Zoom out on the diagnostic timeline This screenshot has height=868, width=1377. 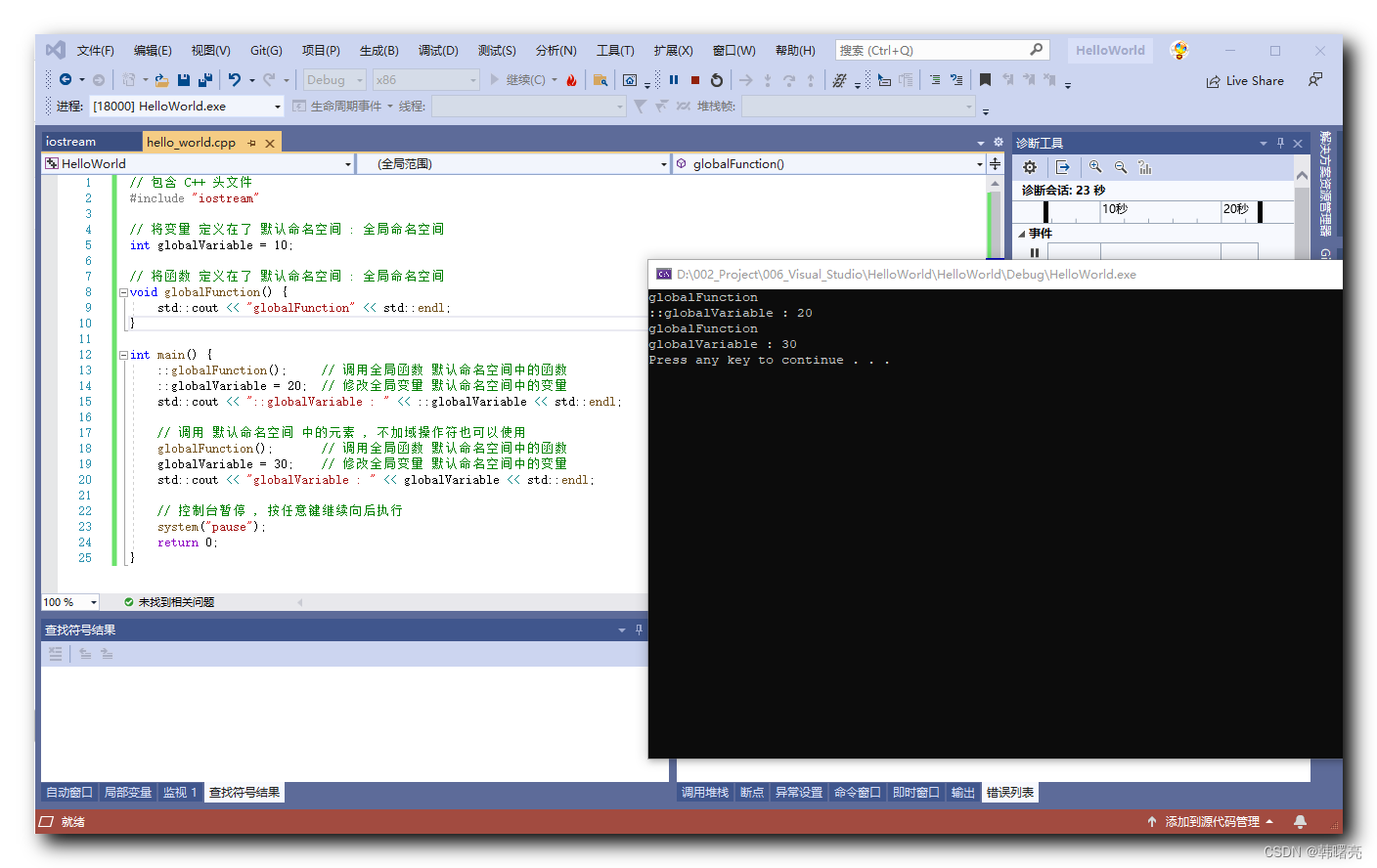1121,167
